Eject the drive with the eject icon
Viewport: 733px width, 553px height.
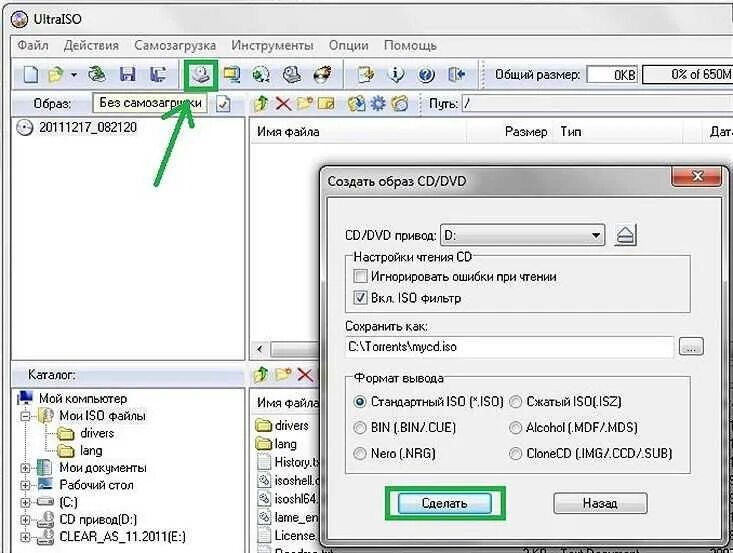[625, 235]
